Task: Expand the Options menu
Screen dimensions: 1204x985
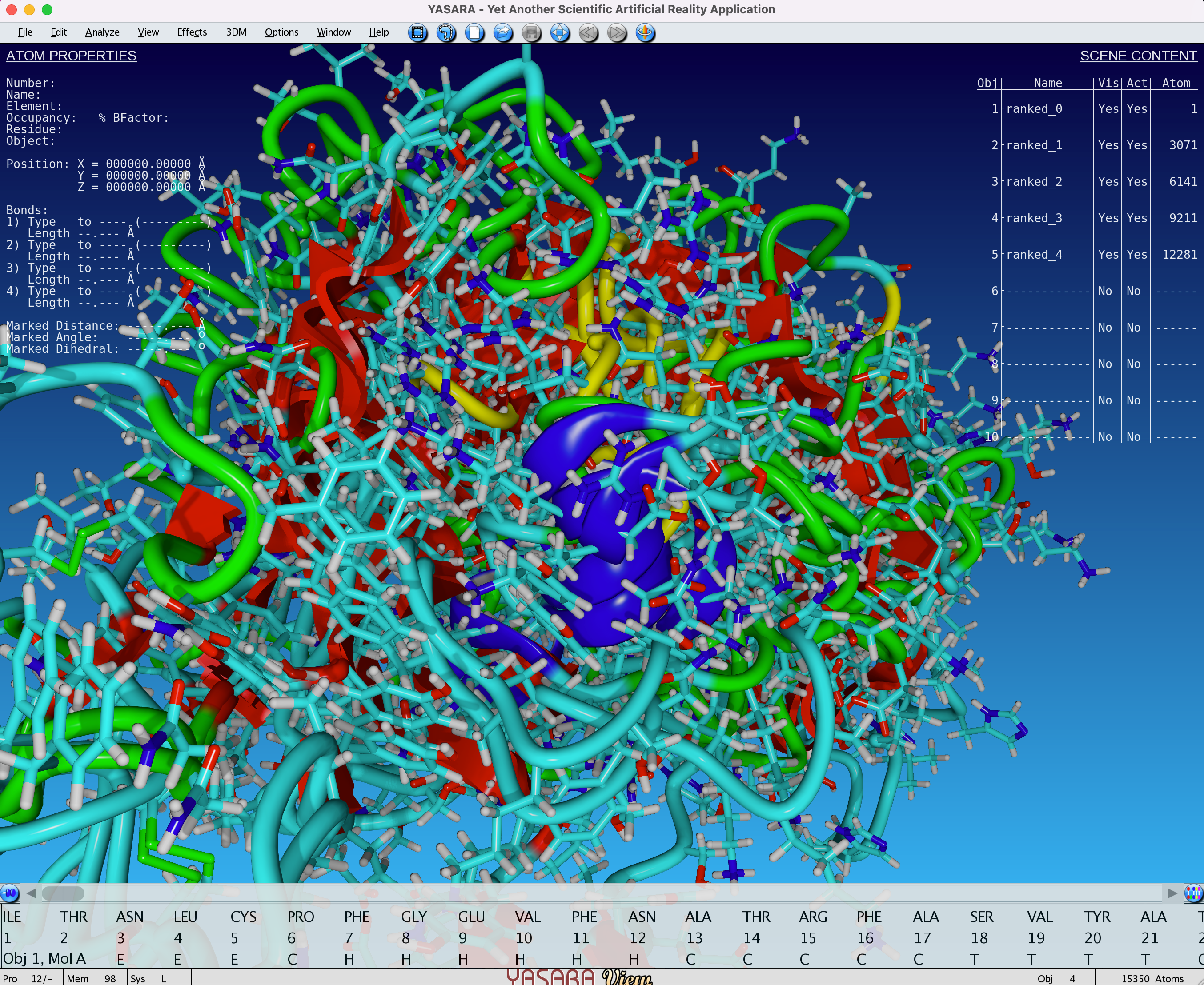Action: (281, 32)
